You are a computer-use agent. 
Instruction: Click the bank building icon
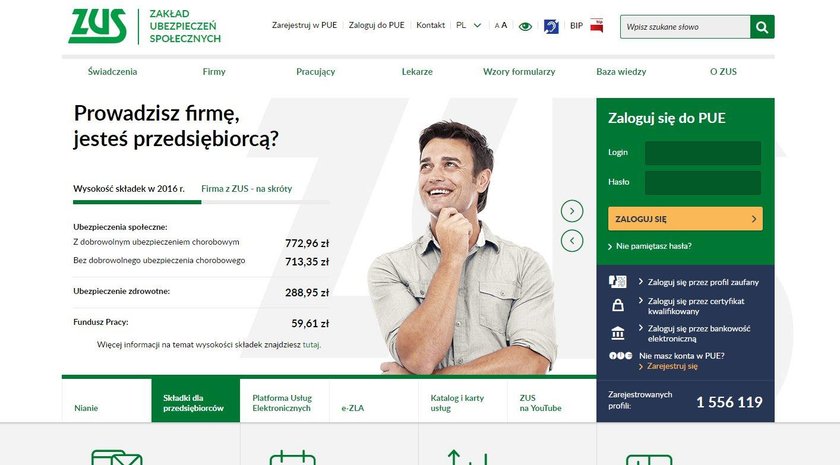618,333
